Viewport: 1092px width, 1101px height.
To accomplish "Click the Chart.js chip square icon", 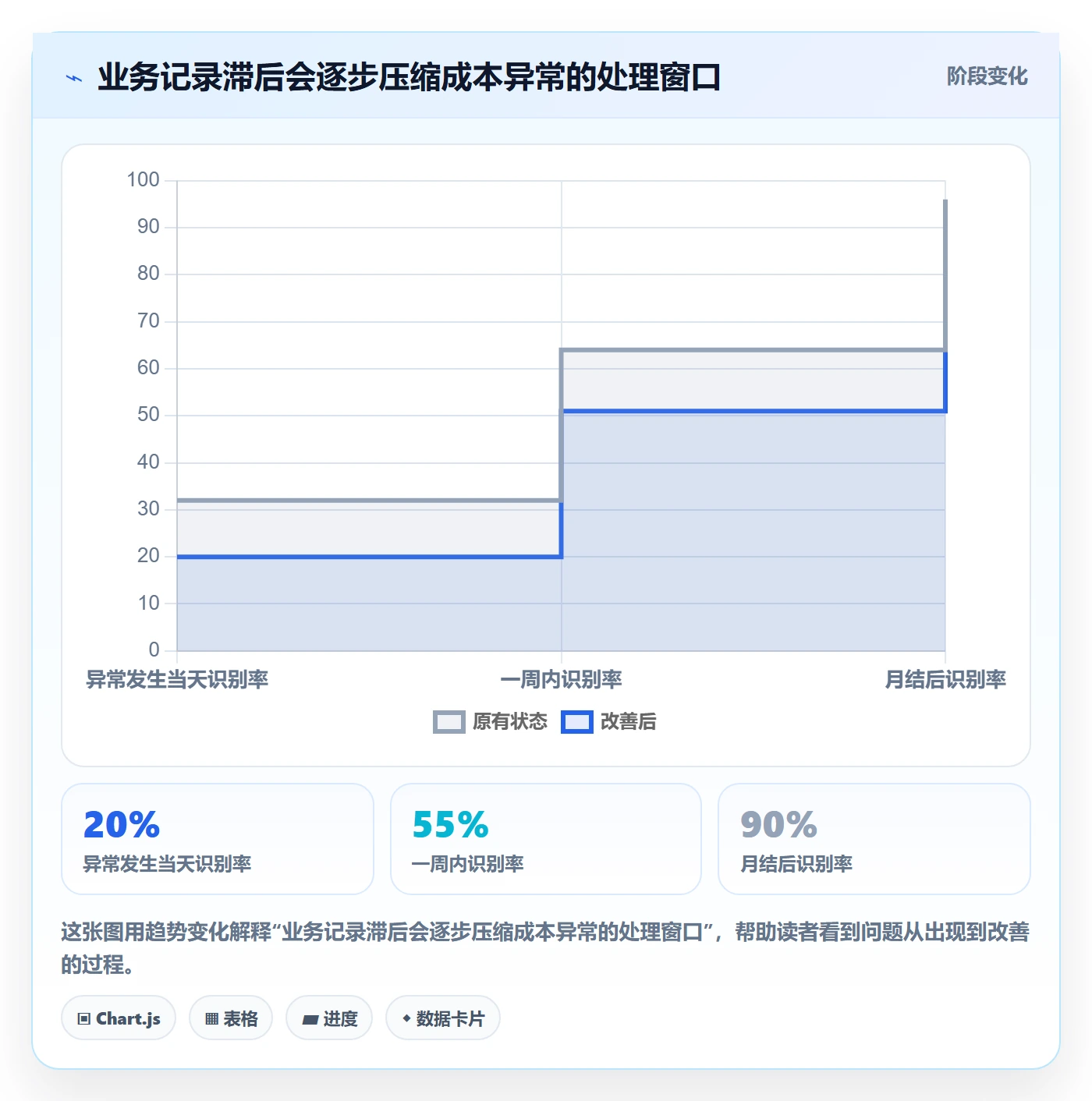I will (84, 1019).
